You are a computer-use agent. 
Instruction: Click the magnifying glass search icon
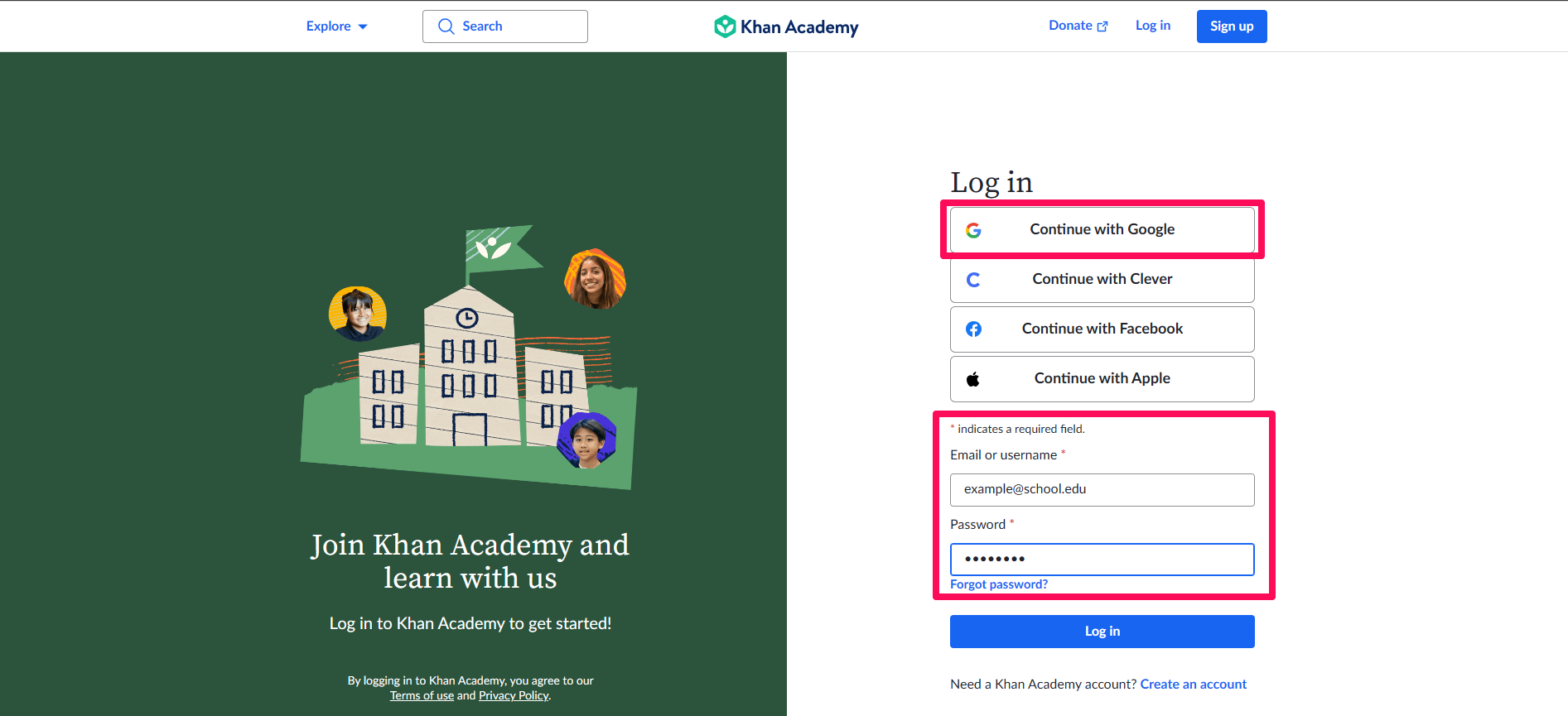pos(446,26)
